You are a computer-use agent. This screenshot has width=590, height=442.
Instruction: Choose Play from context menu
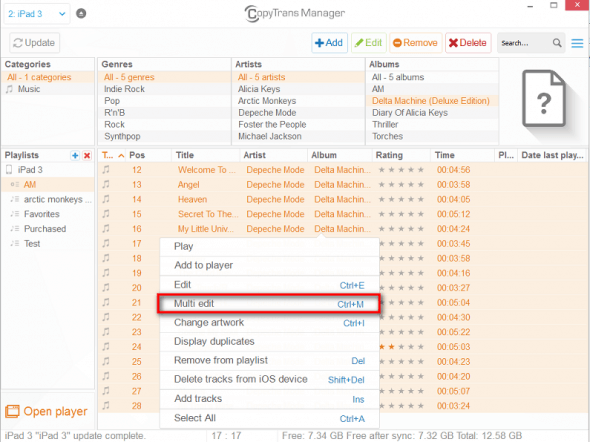click(x=269, y=247)
